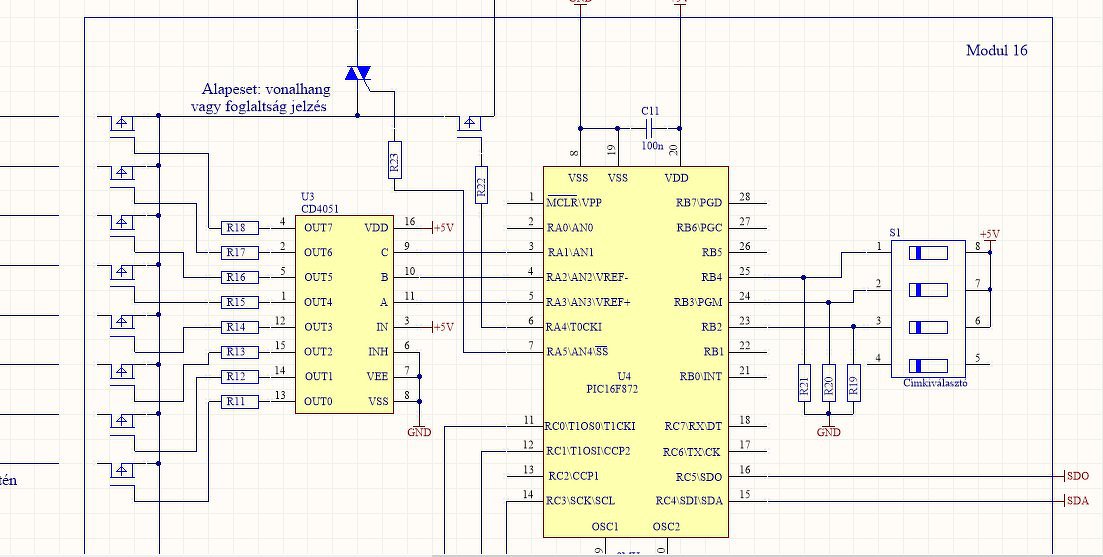Image resolution: width=1103 pixels, height=557 pixels.
Task: Click the 'PIC16F872' component name
Action: tap(612, 388)
